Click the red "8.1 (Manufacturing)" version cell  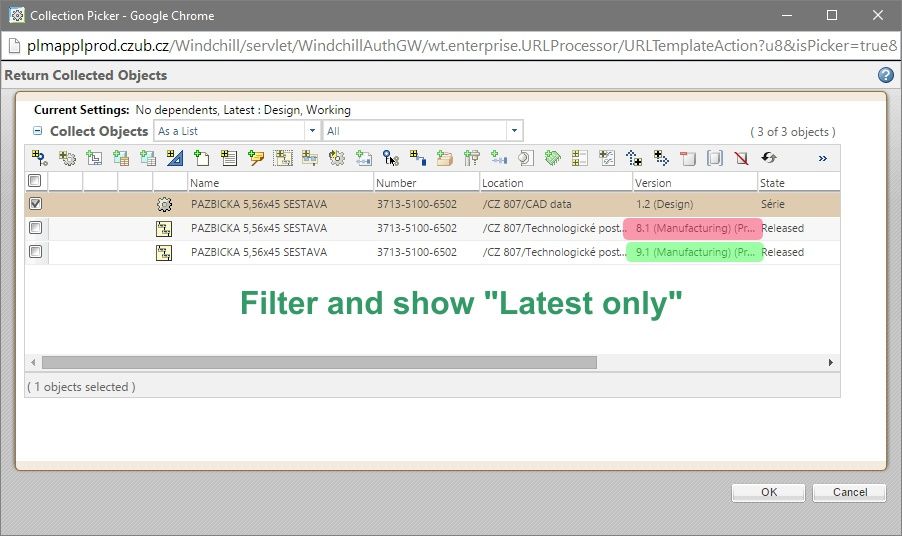(x=693, y=228)
